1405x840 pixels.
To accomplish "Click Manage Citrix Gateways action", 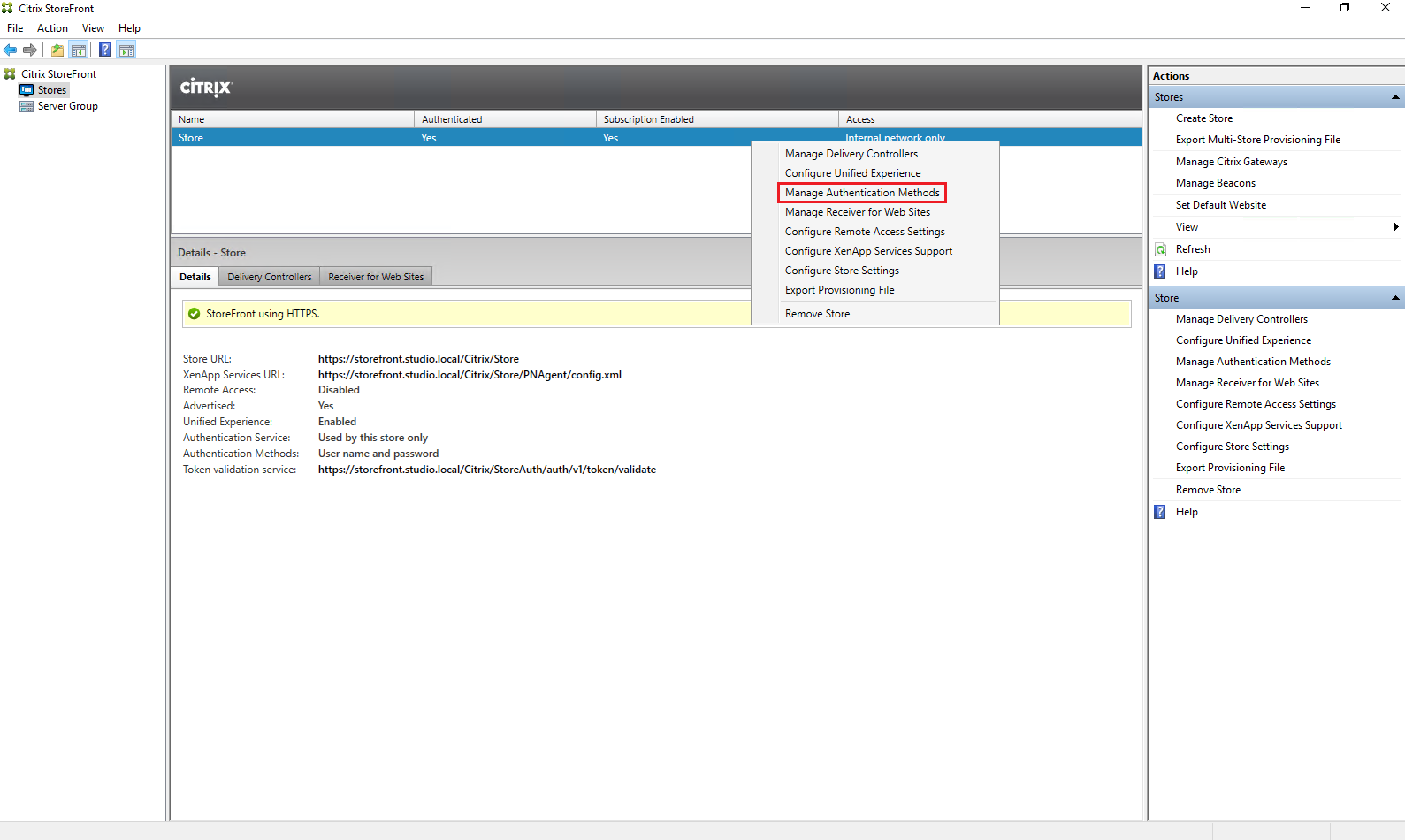I will (x=1231, y=162).
